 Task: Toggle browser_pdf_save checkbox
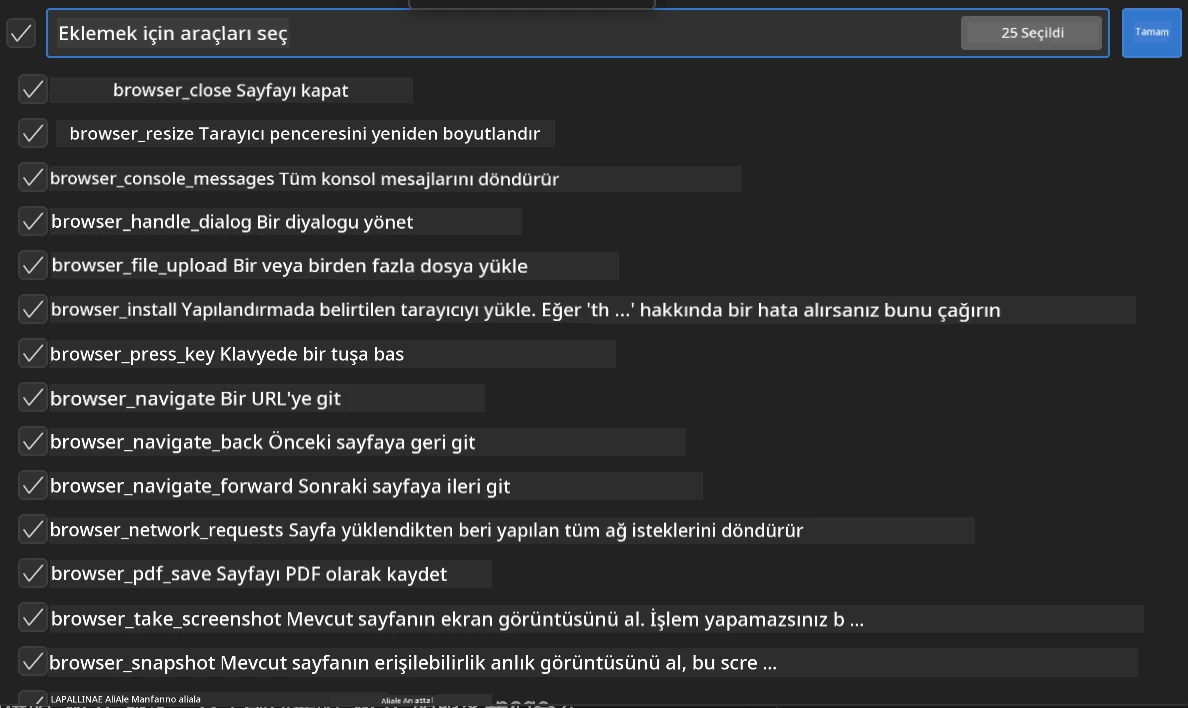(33, 573)
